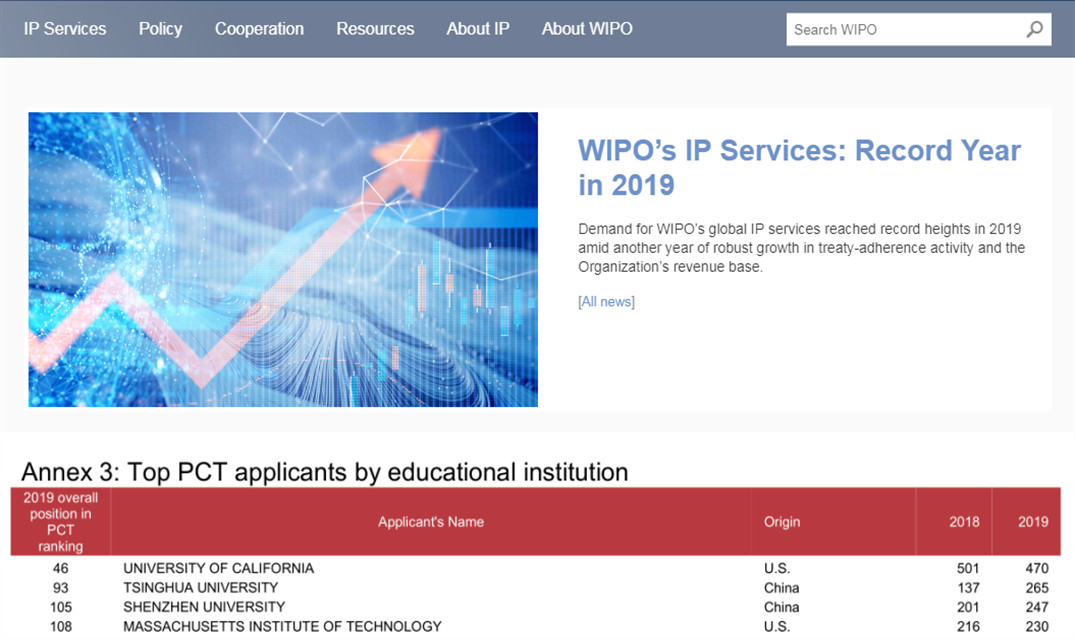The image size is (1075, 639).
Task: Click 2019 value 230 for MIT
Action: [x=1037, y=626]
